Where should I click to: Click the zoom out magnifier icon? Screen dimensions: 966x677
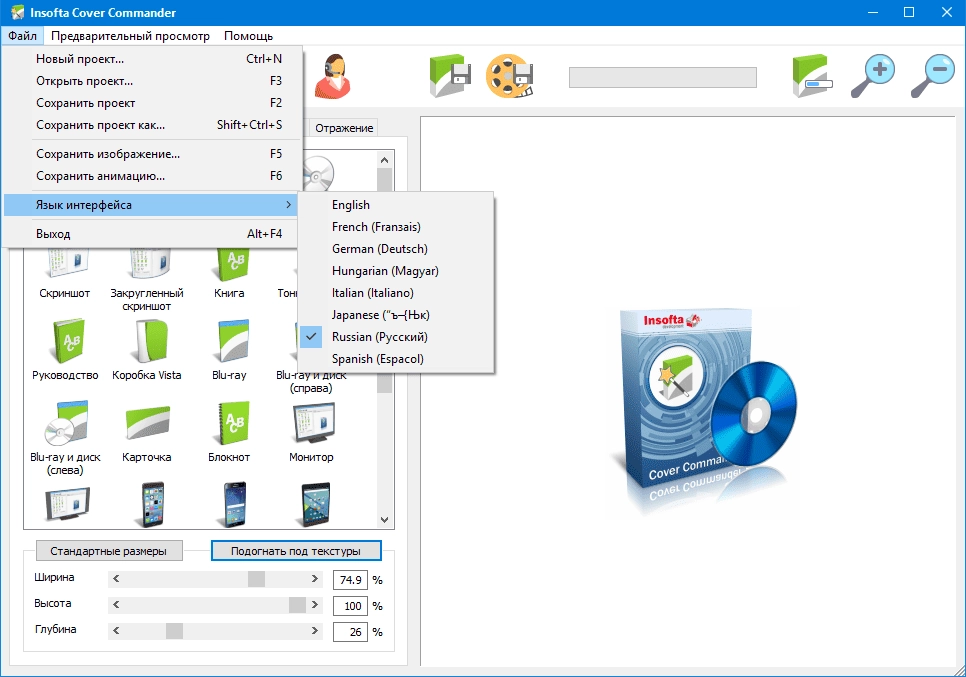click(933, 76)
